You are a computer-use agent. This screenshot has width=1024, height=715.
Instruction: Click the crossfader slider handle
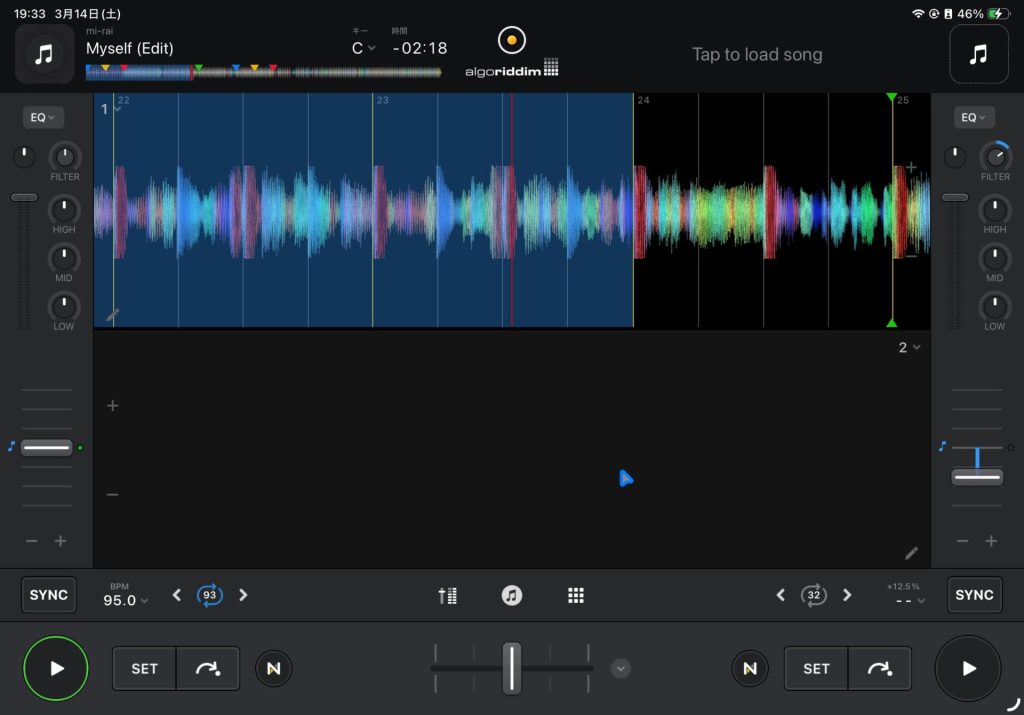(512, 668)
